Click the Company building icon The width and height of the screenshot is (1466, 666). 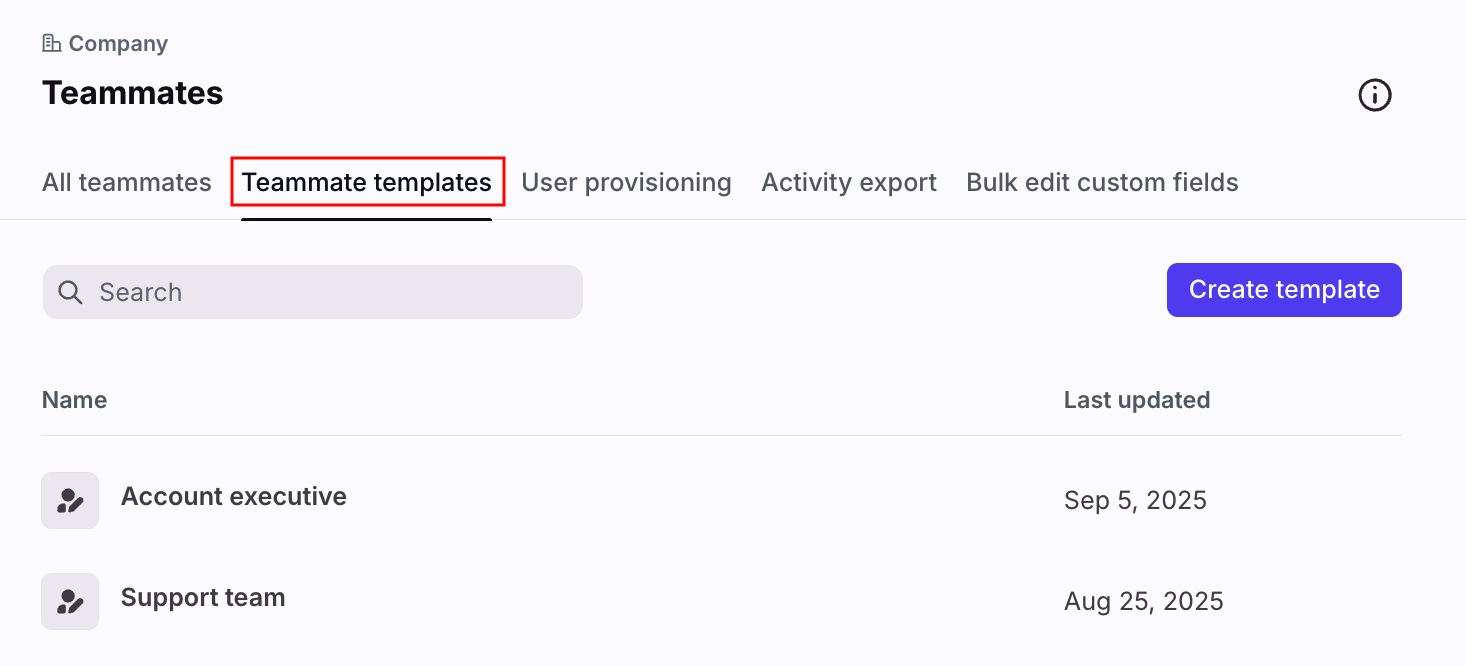pos(51,43)
